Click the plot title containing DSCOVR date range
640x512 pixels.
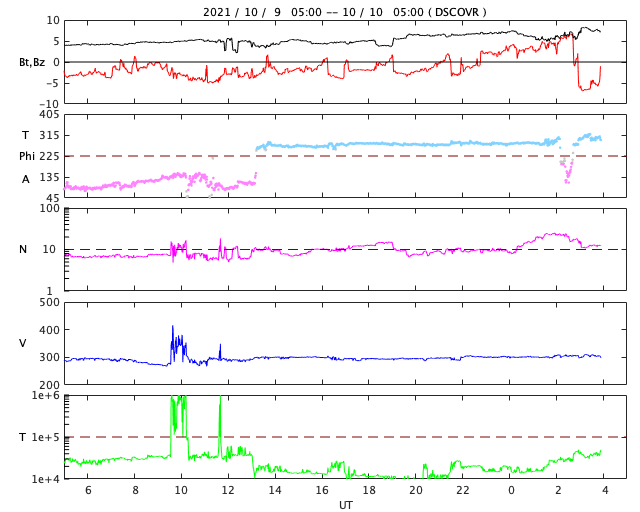345,12
